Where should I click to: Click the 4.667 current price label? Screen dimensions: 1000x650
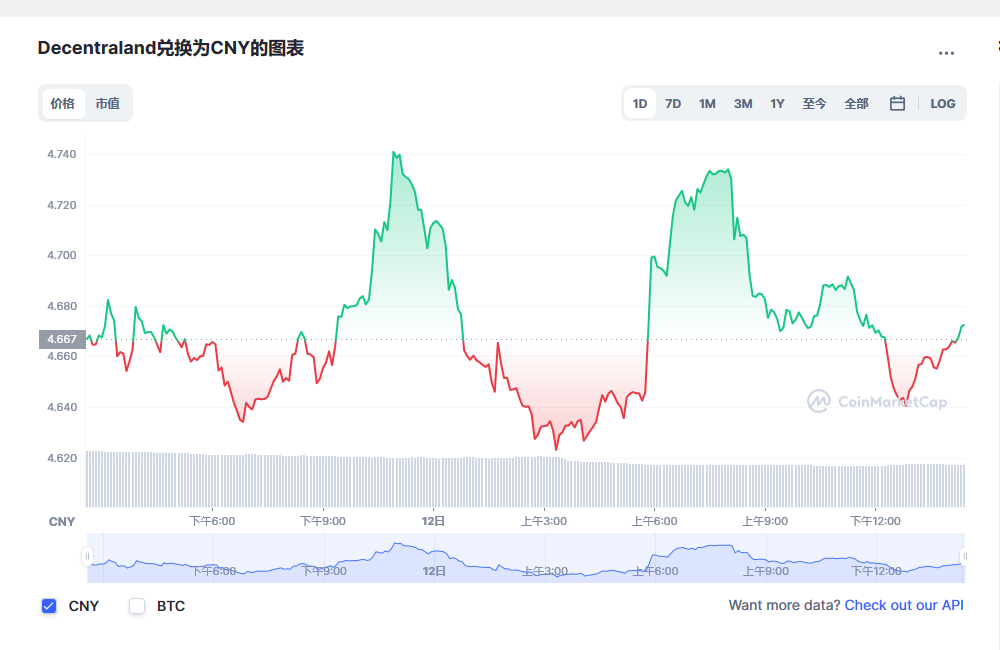62,339
